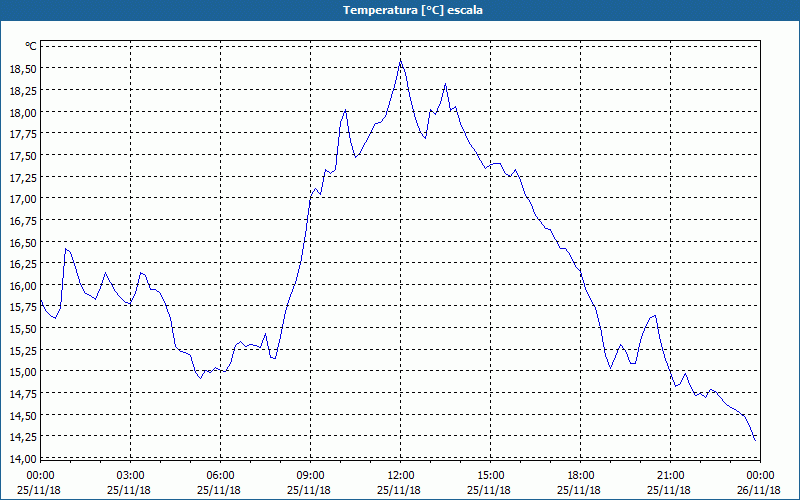Select the 25/11/18 date under 06:00

219,490
